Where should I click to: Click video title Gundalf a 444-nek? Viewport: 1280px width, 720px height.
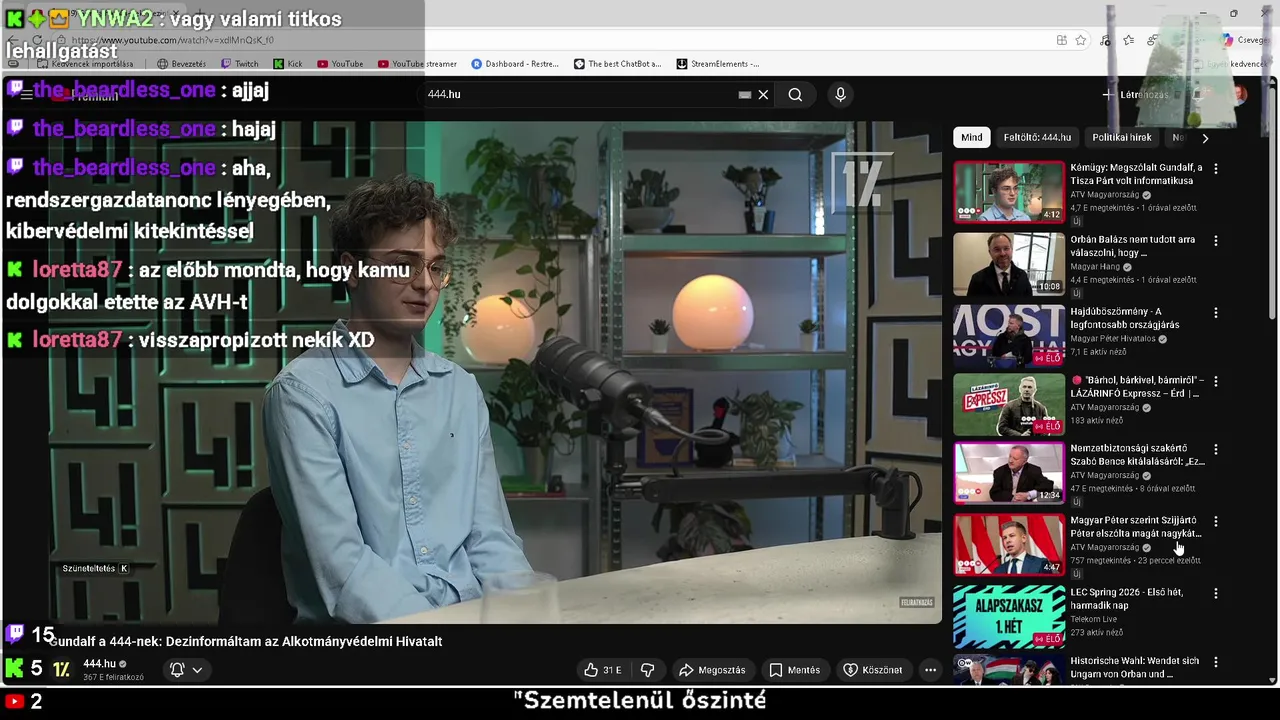tap(246, 641)
